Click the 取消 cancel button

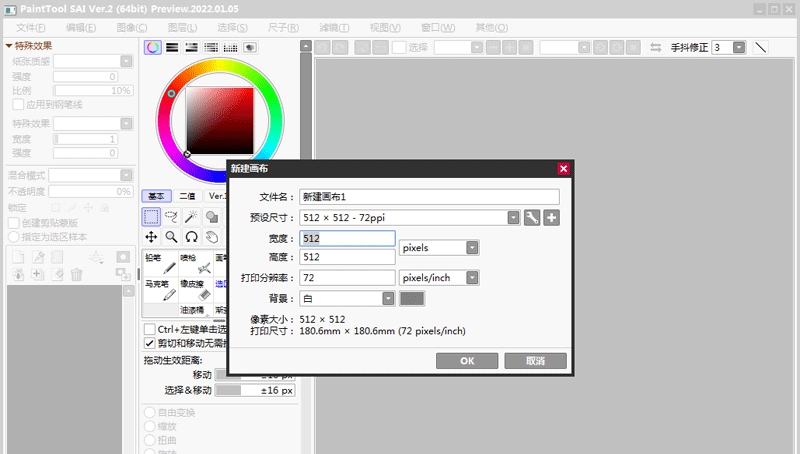click(535, 361)
